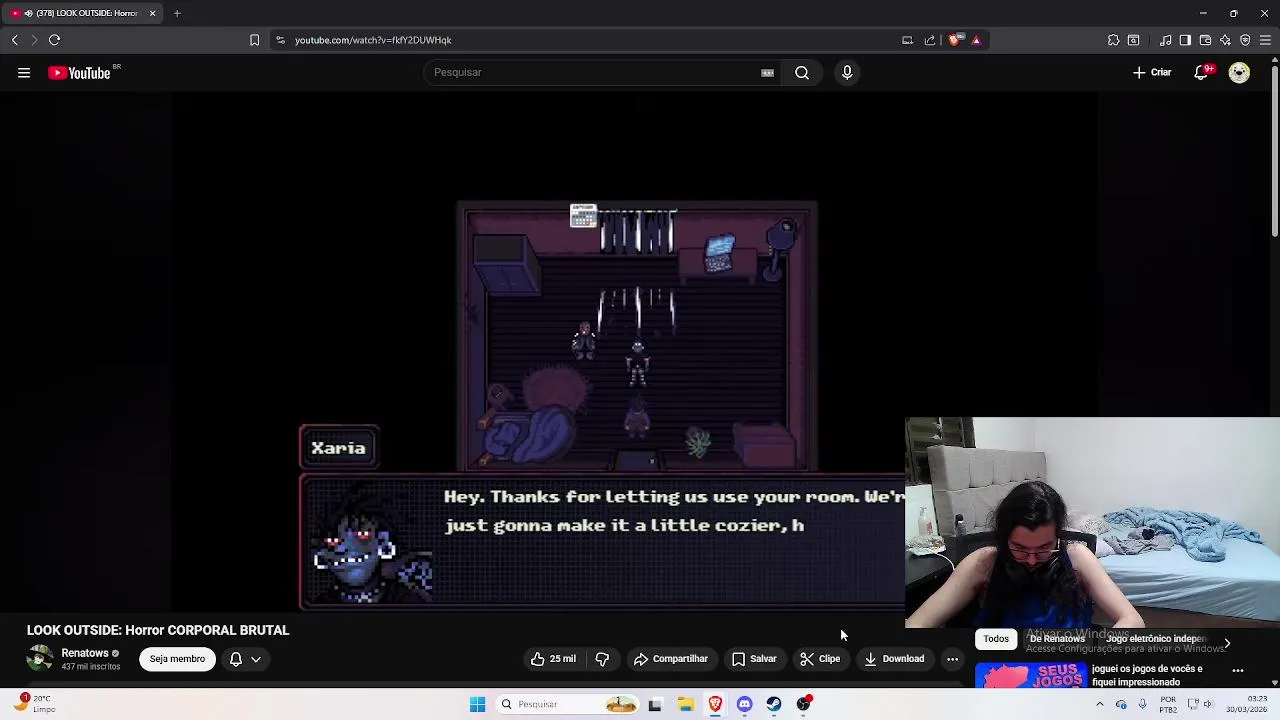The image size is (1280, 720).
Task: Show hidden tray icons chevron
Action: pos(1100,704)
